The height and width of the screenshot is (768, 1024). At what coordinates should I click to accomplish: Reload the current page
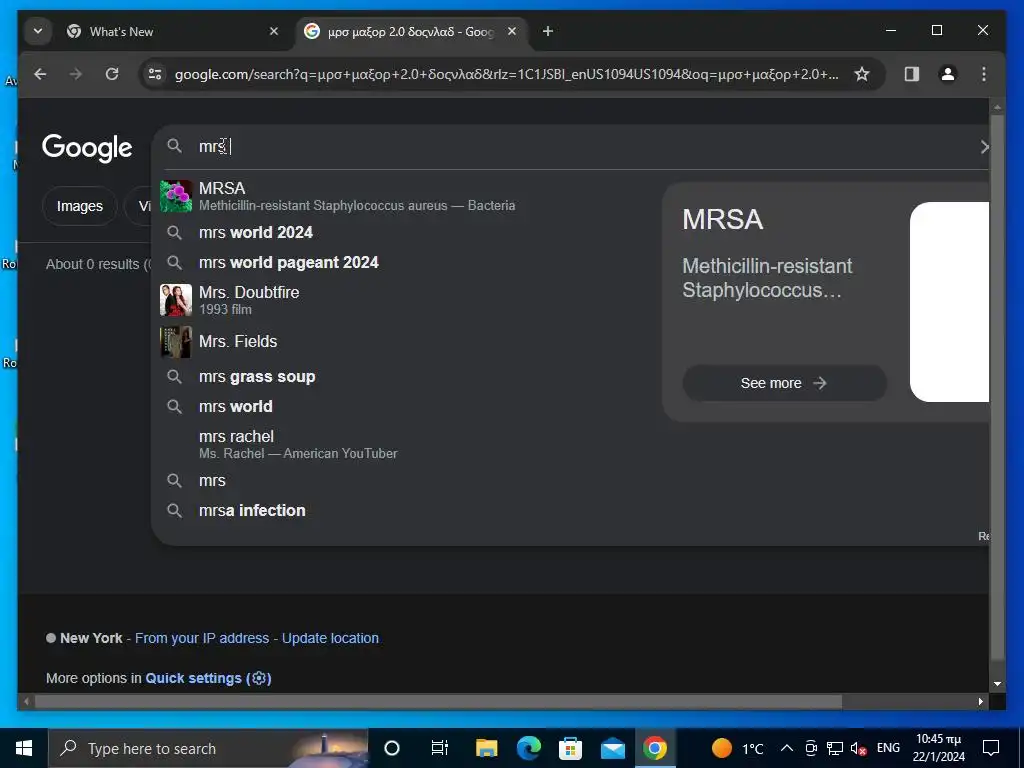112,74
